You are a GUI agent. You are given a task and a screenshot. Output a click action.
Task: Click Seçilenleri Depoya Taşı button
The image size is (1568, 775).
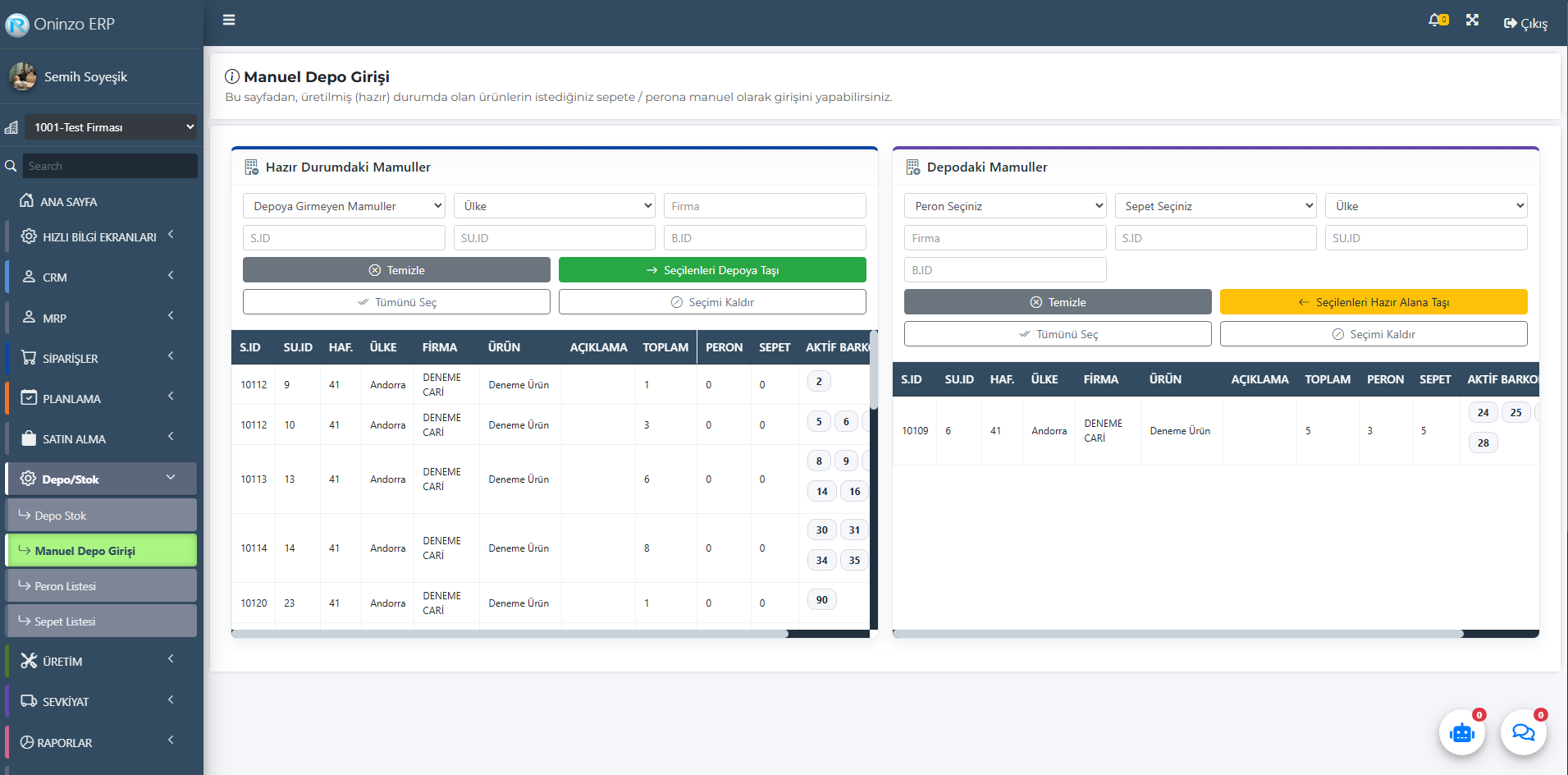711,270
